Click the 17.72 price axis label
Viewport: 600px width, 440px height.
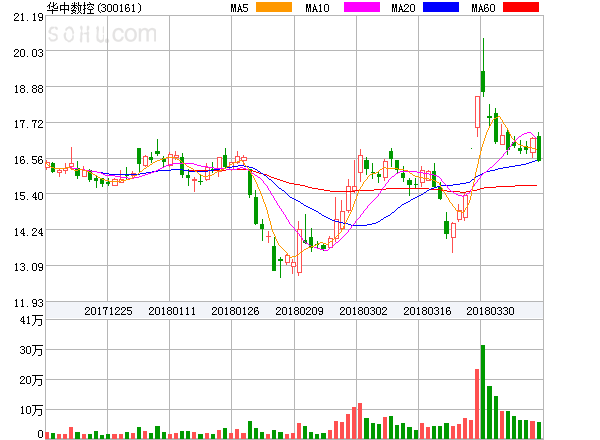(x=28, y=124)
